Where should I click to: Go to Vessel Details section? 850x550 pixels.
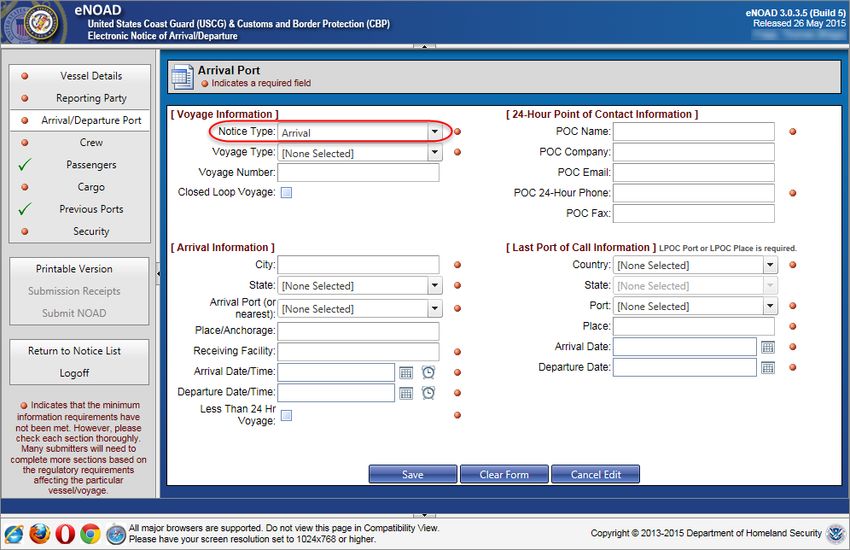(80, 76)
